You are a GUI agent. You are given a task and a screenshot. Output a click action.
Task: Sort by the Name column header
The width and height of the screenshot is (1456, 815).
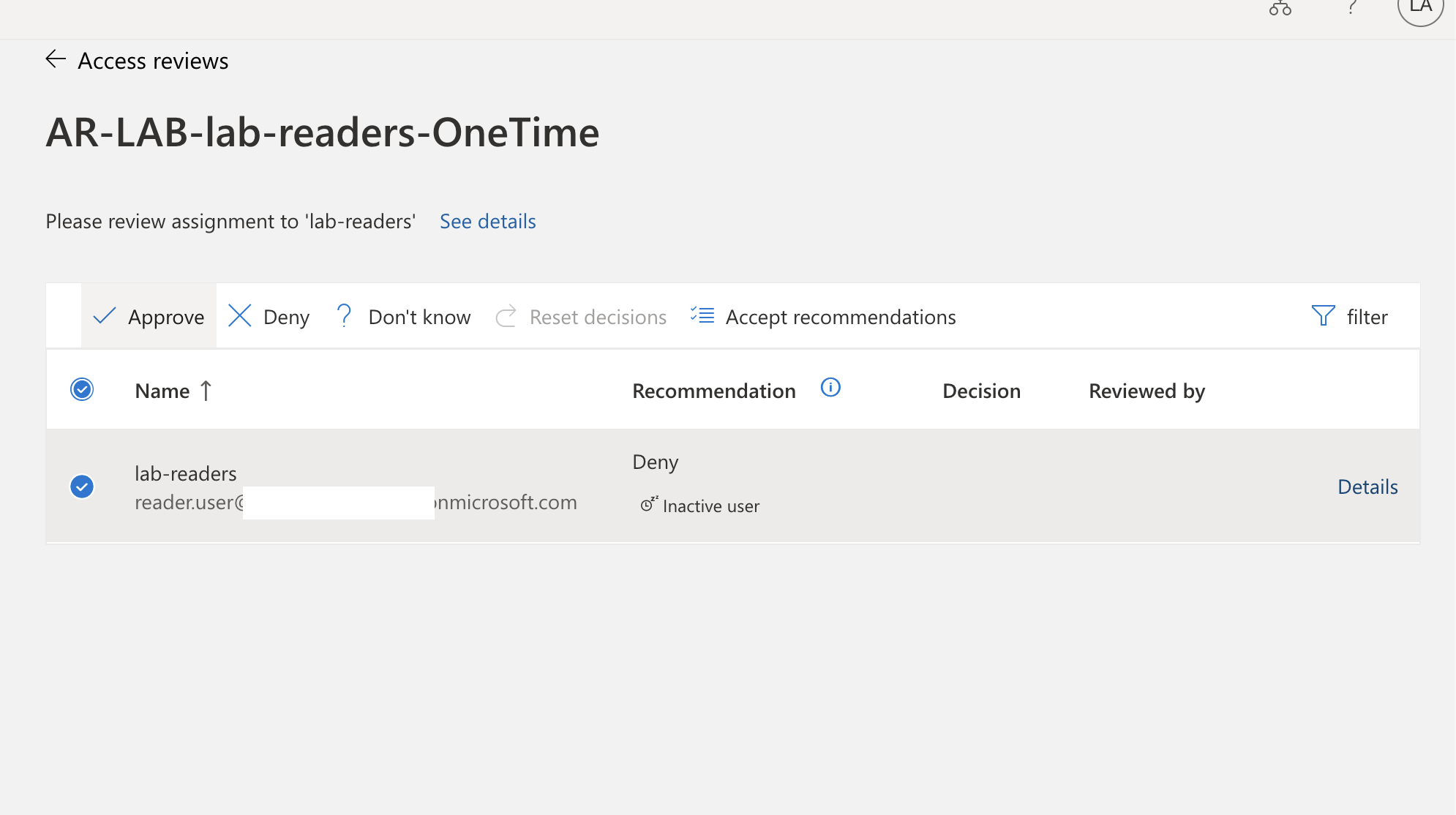(162, 391)
